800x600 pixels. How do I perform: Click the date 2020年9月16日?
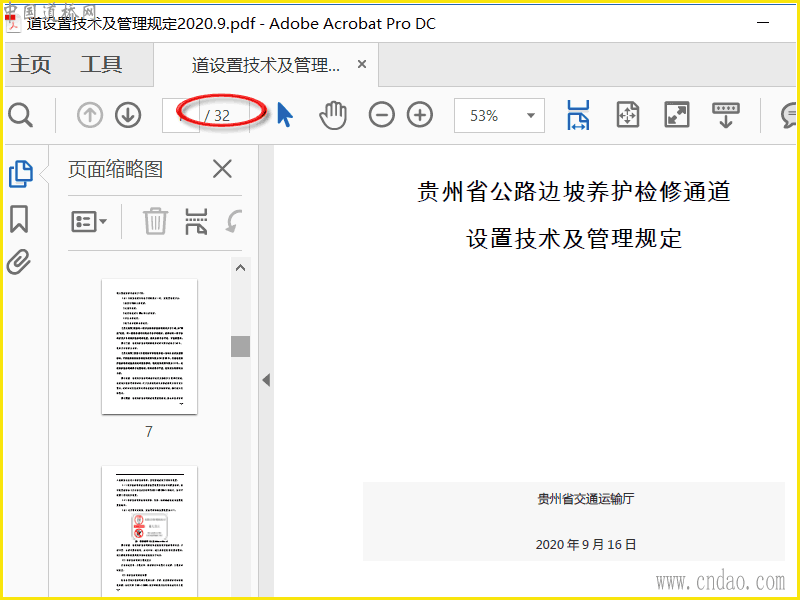click(586, 544)
